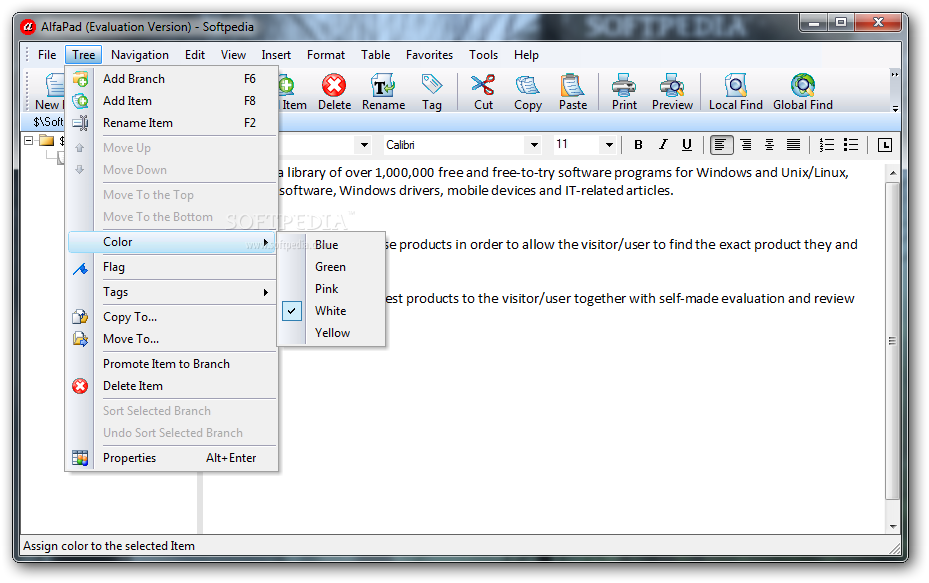Select Green color option
This screenshot has width=929, height=583.
pos(332,267)
